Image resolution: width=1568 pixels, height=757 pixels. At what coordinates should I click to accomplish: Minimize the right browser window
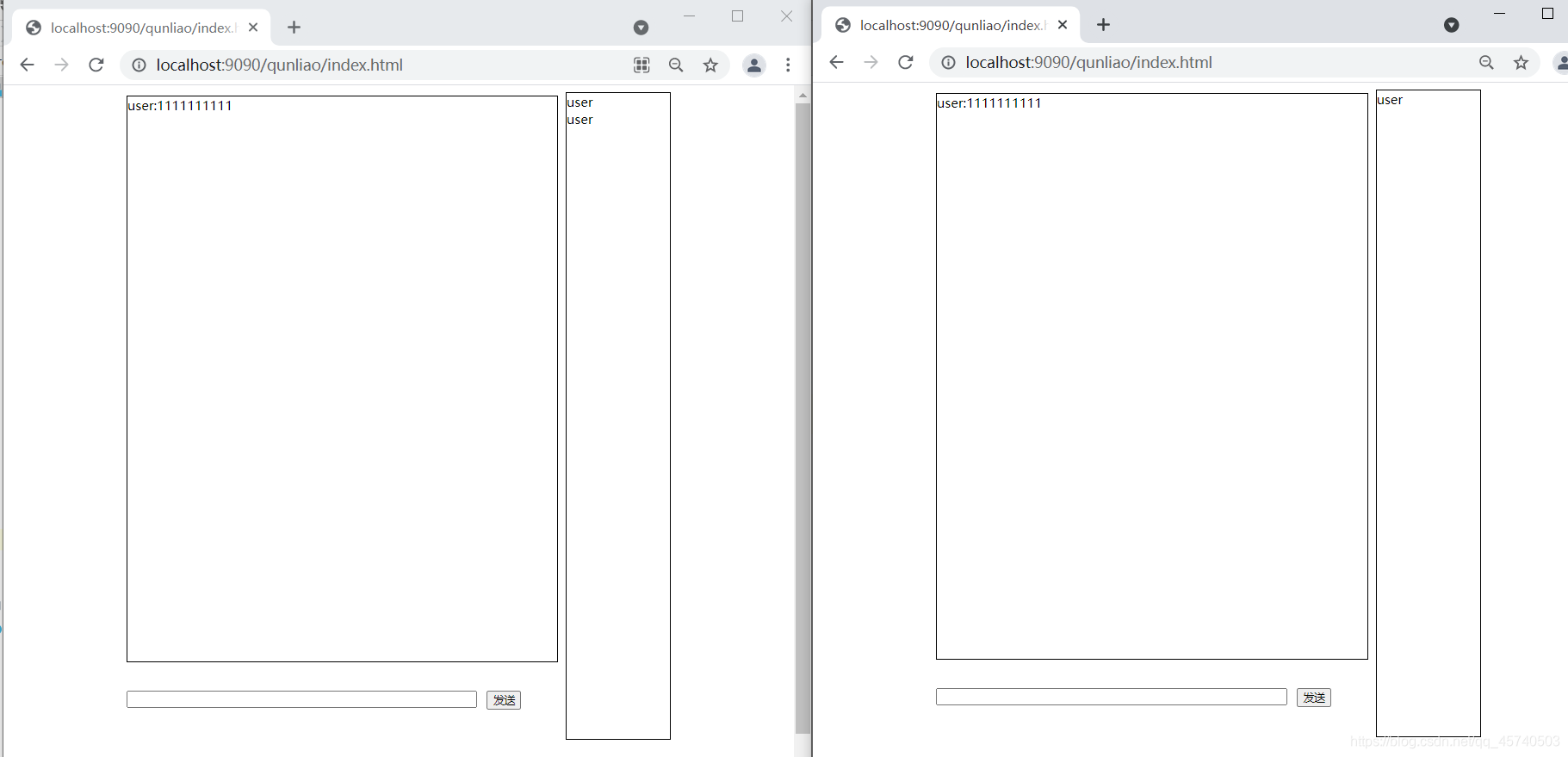(1499, 14)
